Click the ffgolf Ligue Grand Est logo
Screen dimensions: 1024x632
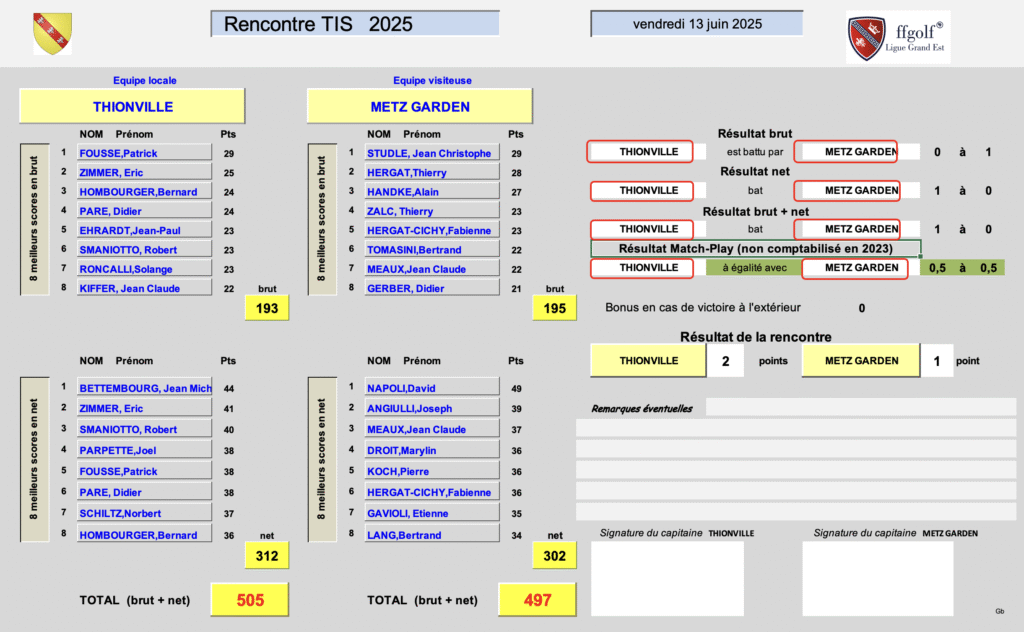tap(897, 37)
